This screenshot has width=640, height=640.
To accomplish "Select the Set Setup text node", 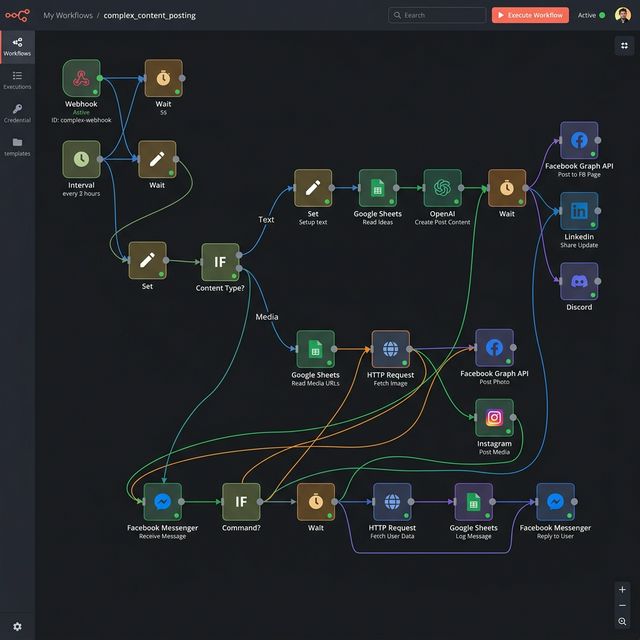I will (313, 188).
